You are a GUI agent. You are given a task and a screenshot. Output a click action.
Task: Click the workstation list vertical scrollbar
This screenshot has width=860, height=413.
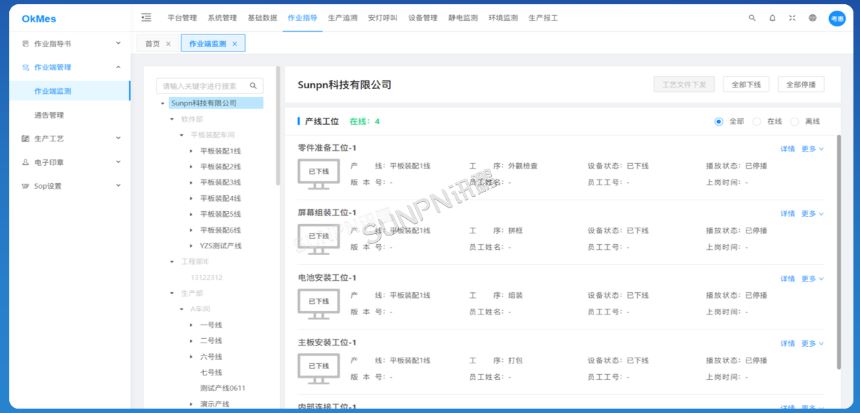click(x=838, y=252)
